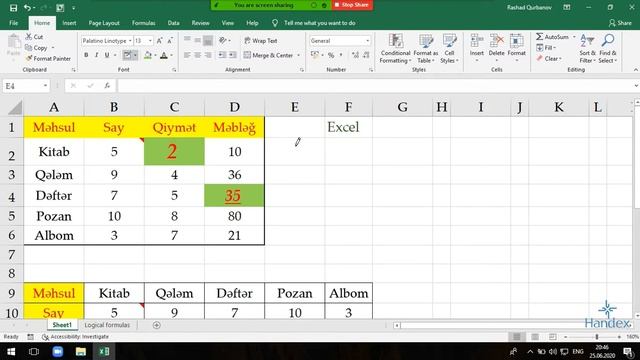Open the font size dropdown
The image size is (640, 360).
(x=150, y=41)
